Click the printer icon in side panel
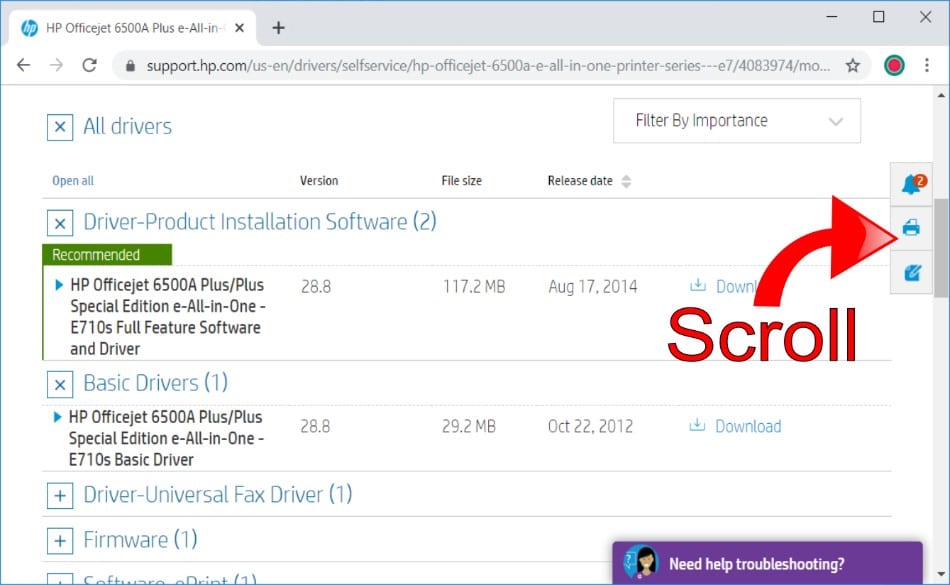The height and width of the screenshot is (585, 950). point(911,228)
